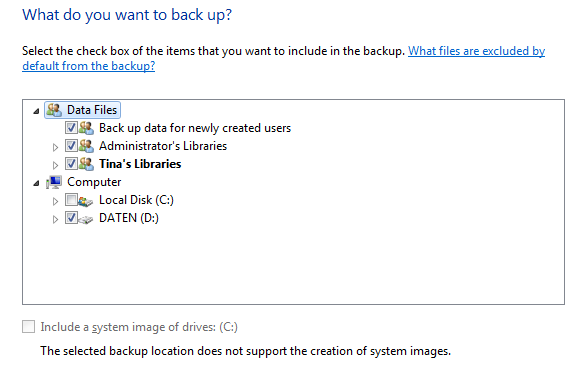Collapse the Computer tree node
The width and height of the screenshot is (580, 367).
(36, 183)
